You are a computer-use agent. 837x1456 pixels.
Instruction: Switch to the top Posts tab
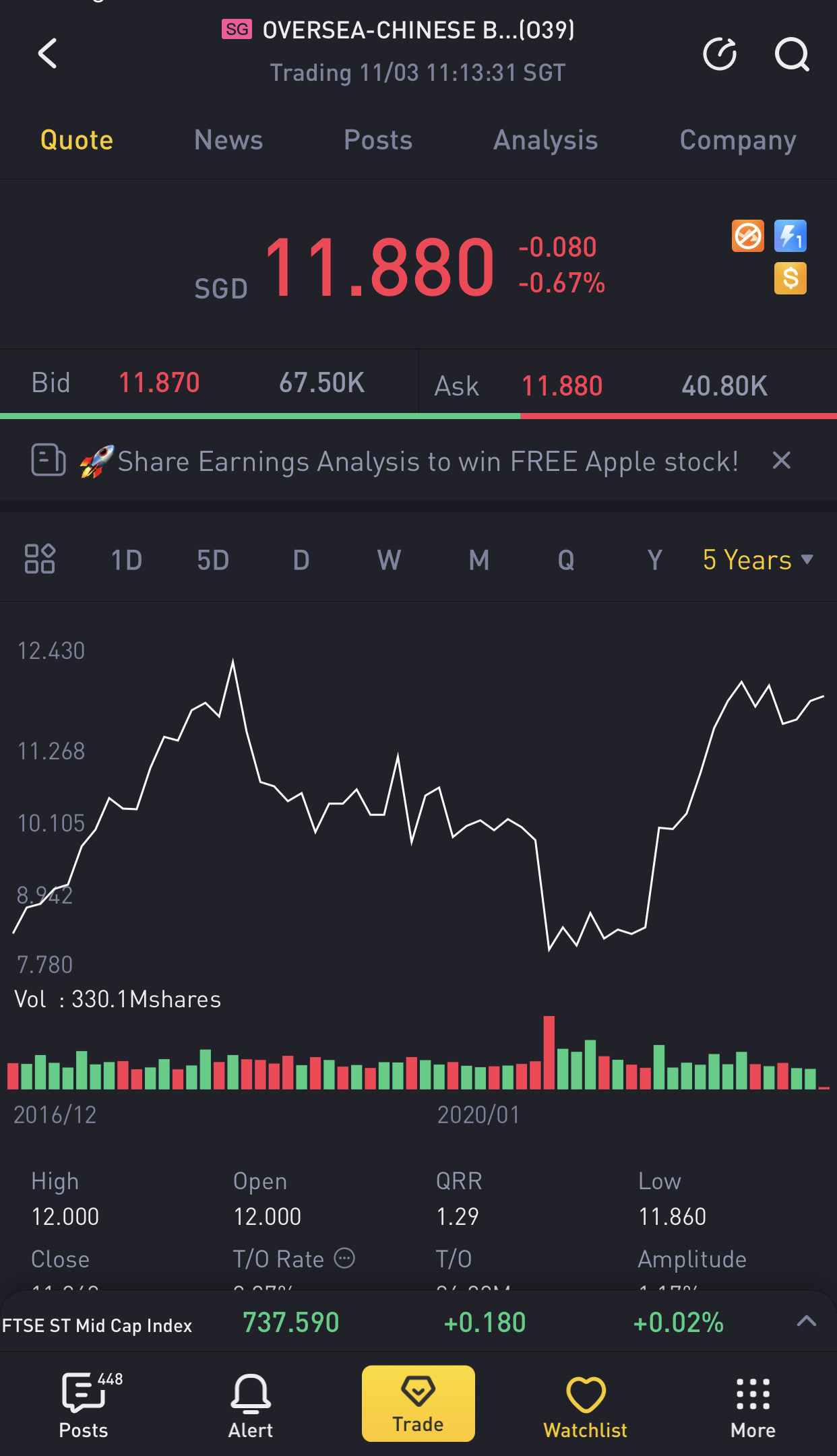click(x=378, y=140)
